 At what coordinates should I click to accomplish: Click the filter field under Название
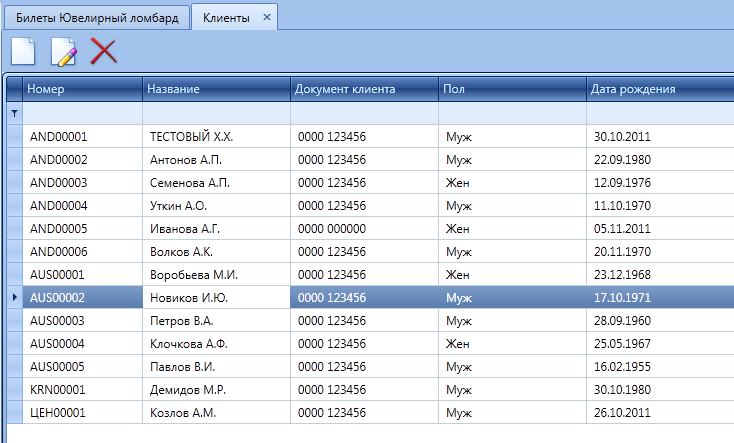coord(216,114)
